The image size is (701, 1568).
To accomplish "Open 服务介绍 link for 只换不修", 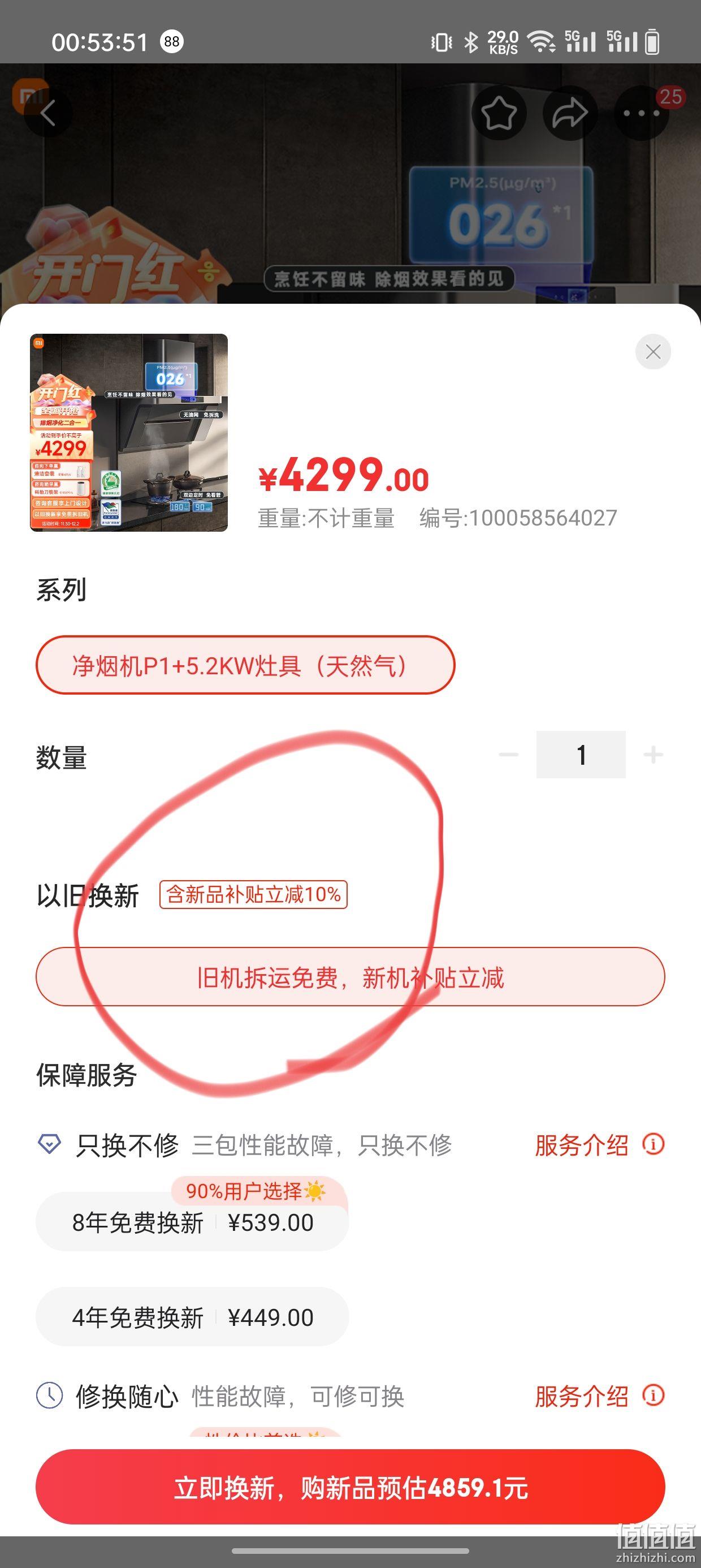I will [582, 1145].
